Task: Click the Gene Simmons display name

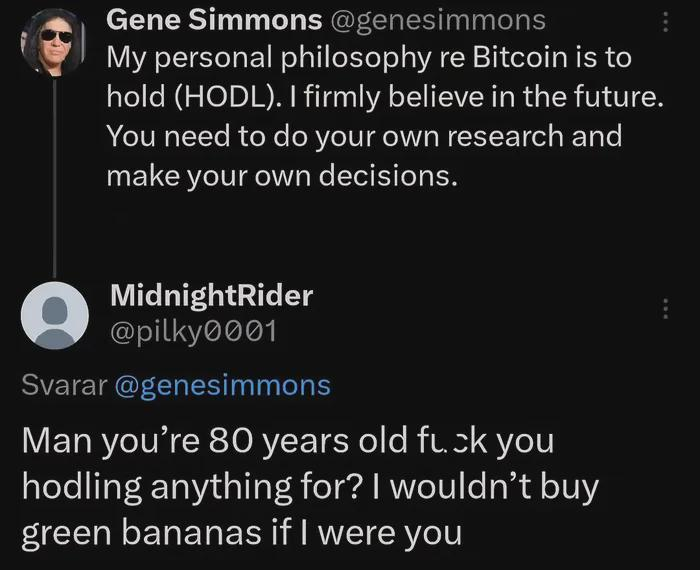Action: tap(213, 18)
